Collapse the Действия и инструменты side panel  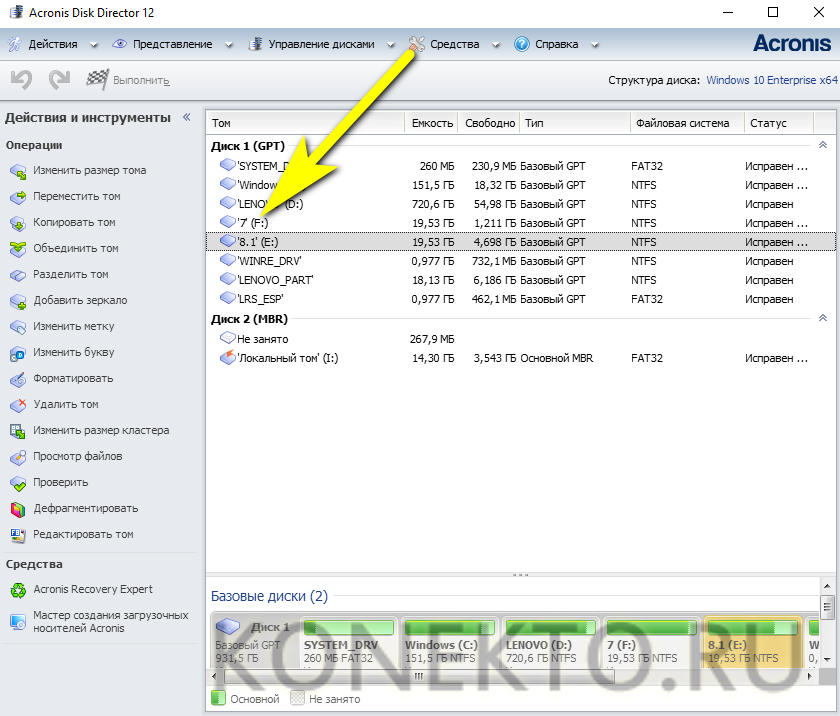click(186, 117)
